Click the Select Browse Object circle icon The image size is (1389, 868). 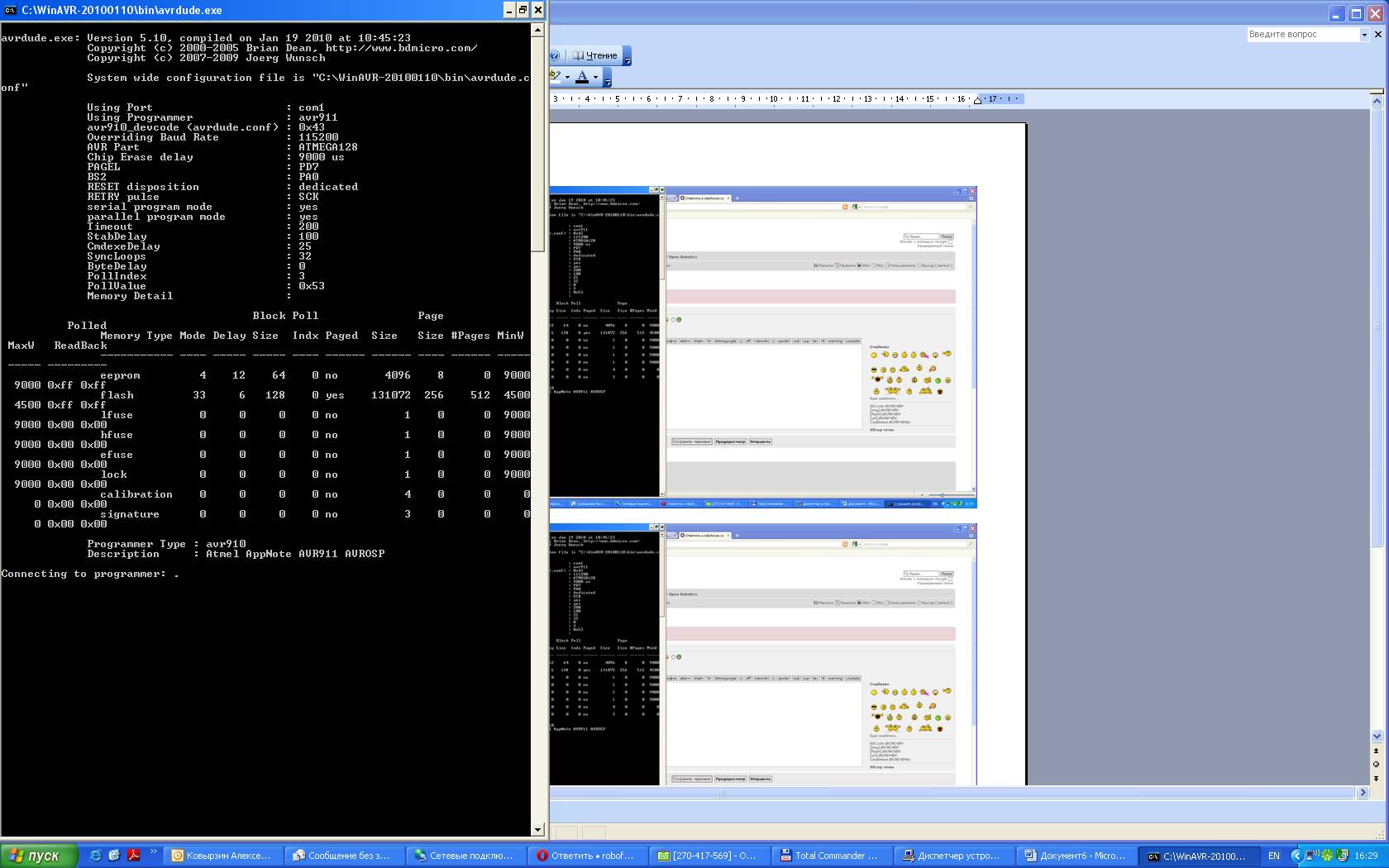[x=1377, y=764]
